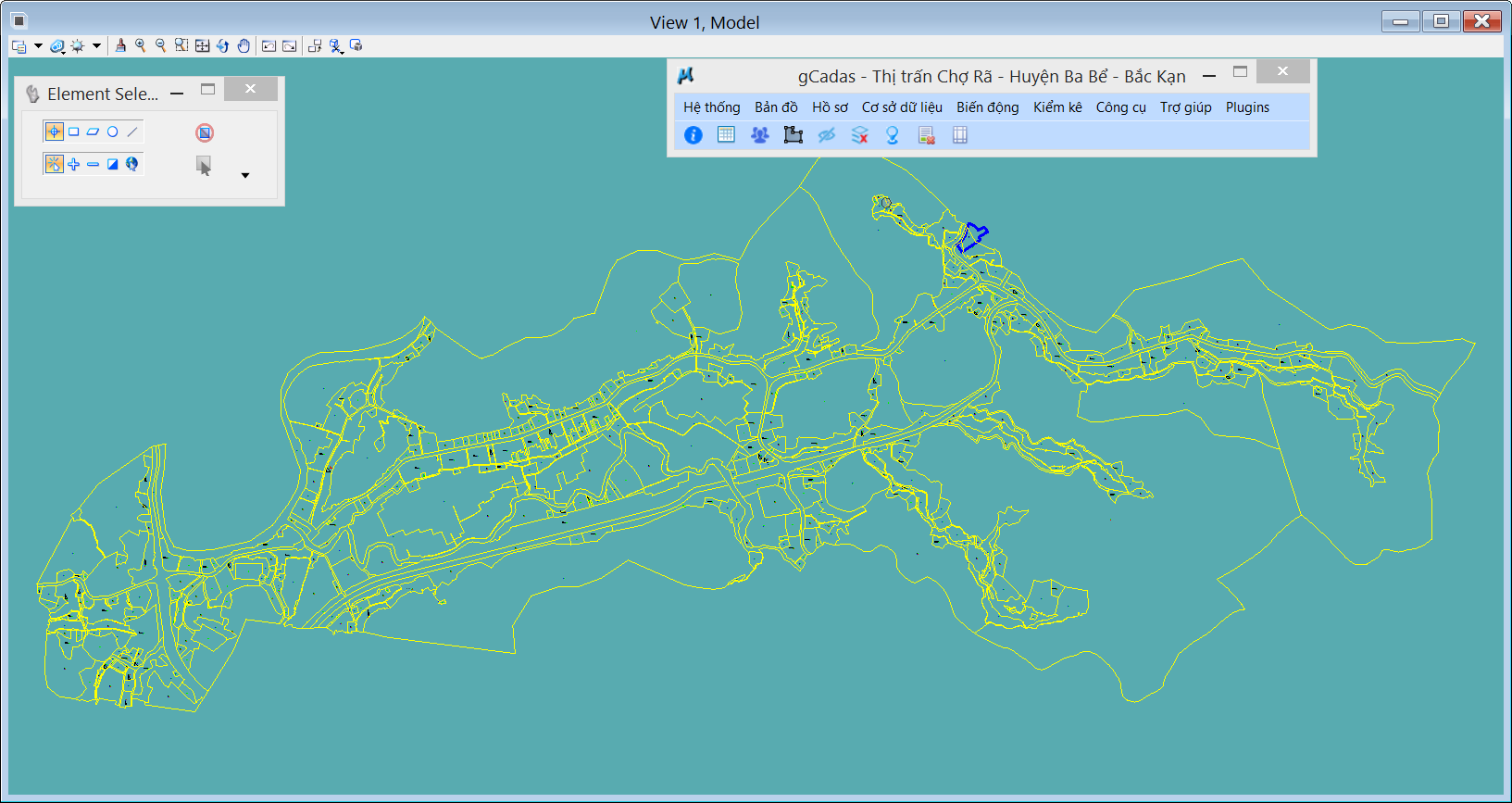Screen dimensions: 1512x803
Task: Expand the Element Selection settings arrow
Action: click(x=245, y=175)
